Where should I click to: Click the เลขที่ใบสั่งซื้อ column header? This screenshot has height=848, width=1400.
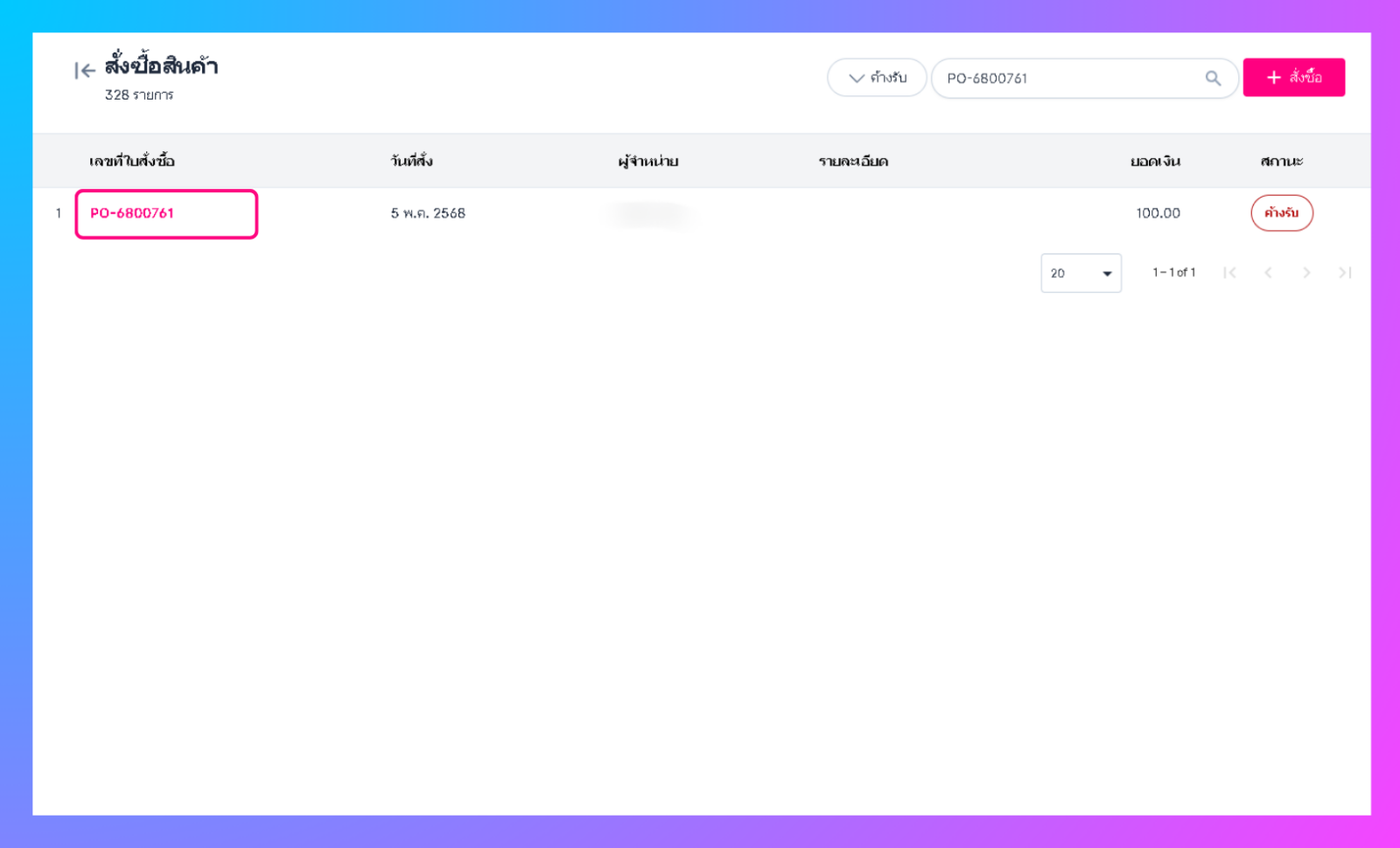point(132,161)
